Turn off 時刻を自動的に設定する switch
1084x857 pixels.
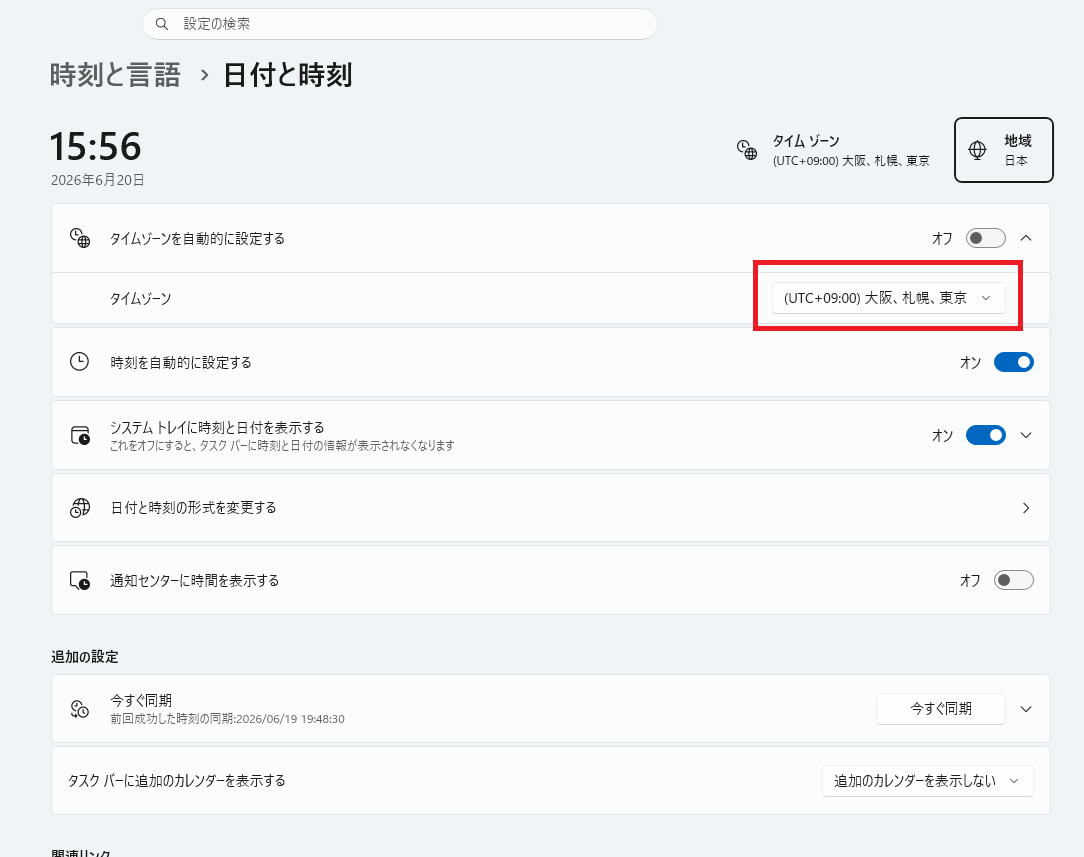pyautogui.click(x=1013, y=362)
